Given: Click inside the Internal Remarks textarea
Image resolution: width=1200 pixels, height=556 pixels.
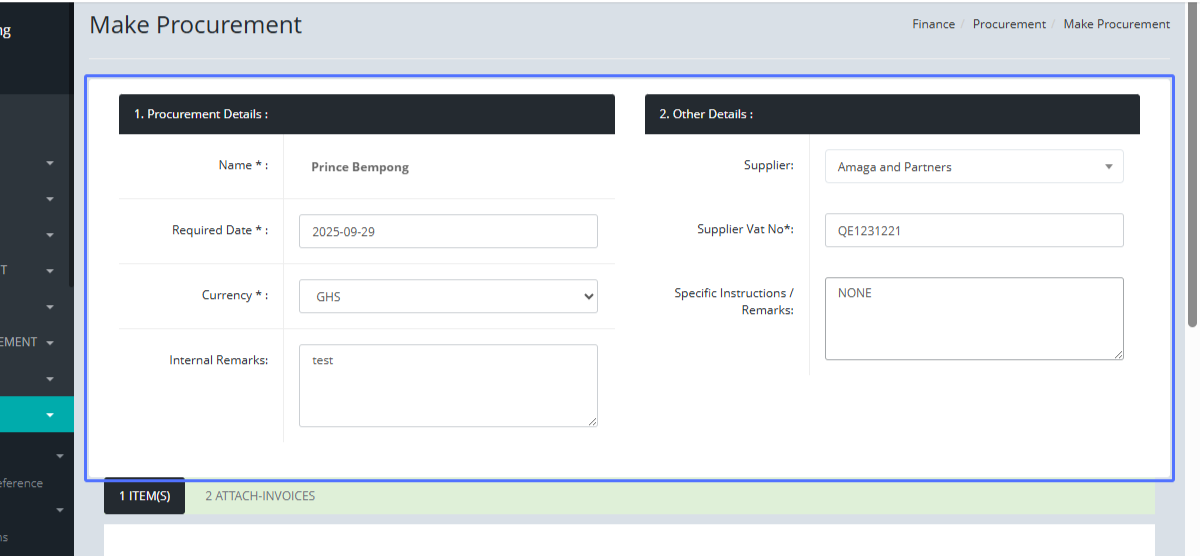Looking at the screenshot, I should tap(448, 385).
